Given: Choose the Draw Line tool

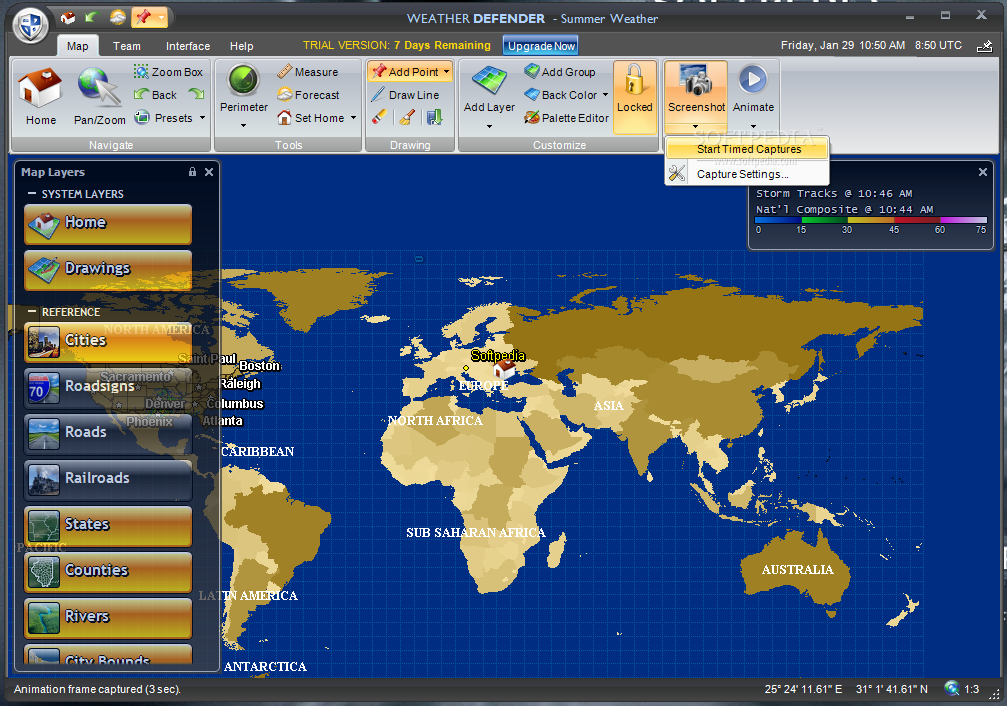Looking at the screenshot, I should tap(405, 94).
